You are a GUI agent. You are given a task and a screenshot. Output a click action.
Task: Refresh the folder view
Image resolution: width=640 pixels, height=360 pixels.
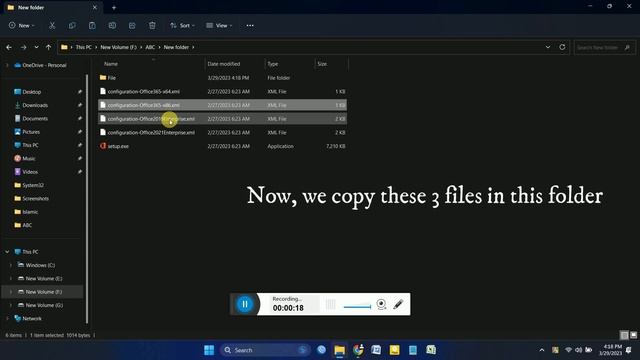(562, 47)
